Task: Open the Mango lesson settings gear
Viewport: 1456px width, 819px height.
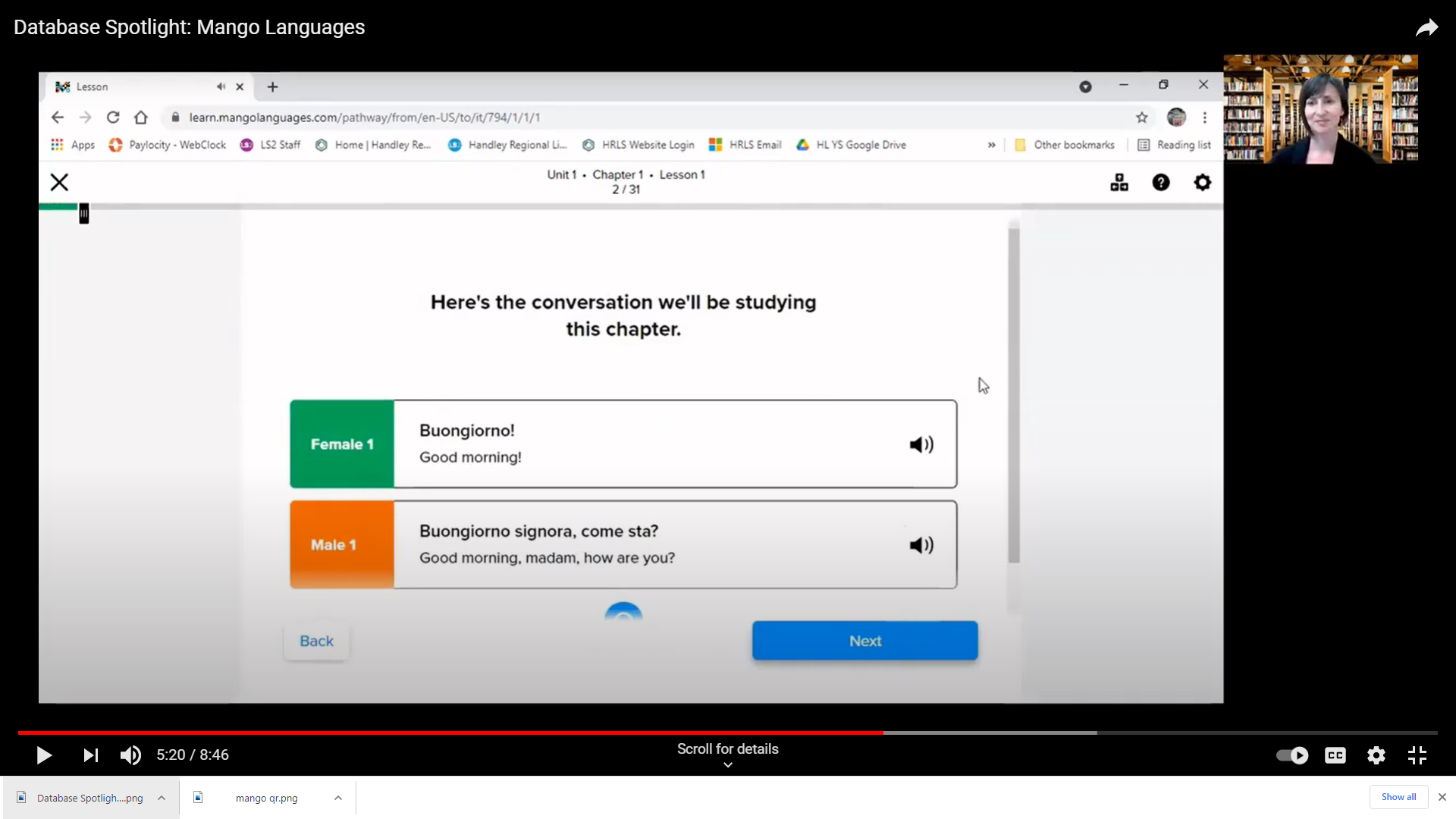Action: [1203, 183]
